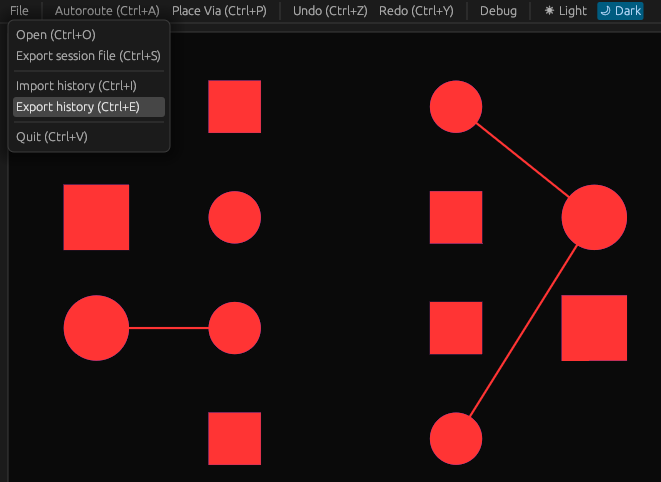
Task: Run Autoroute from the top bar
Action: (106, 11)
